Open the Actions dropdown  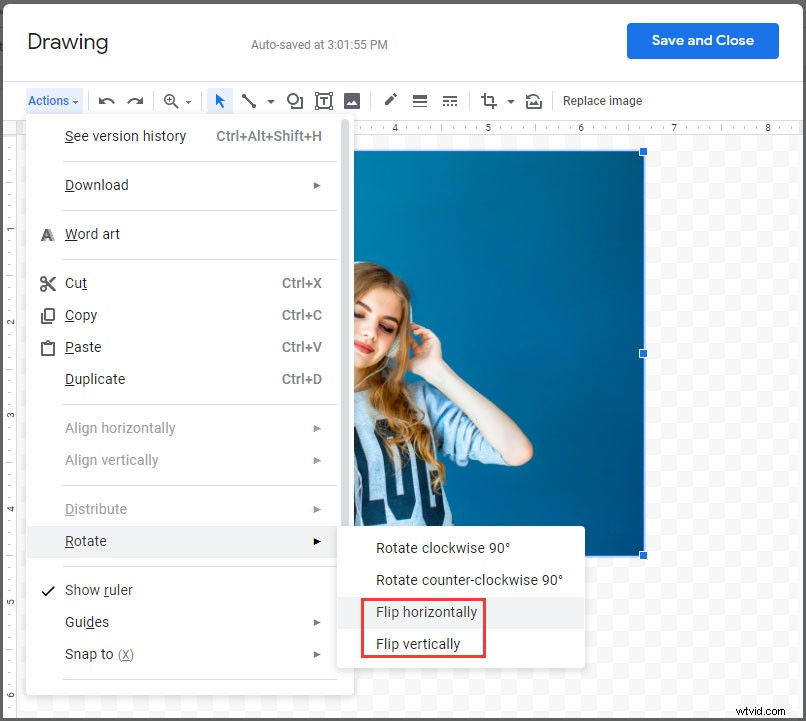click(48, 100)
